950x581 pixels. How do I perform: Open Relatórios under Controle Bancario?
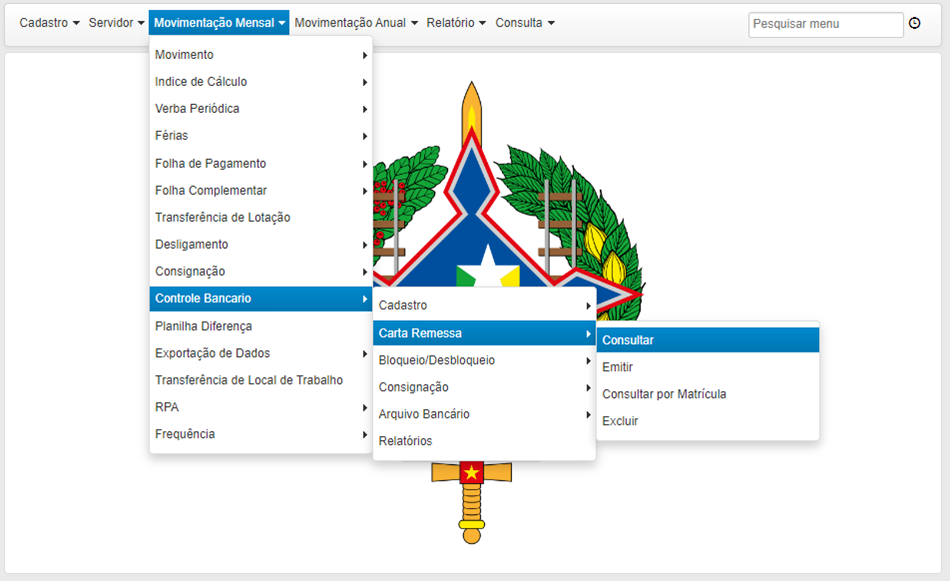tap(484, 441)
